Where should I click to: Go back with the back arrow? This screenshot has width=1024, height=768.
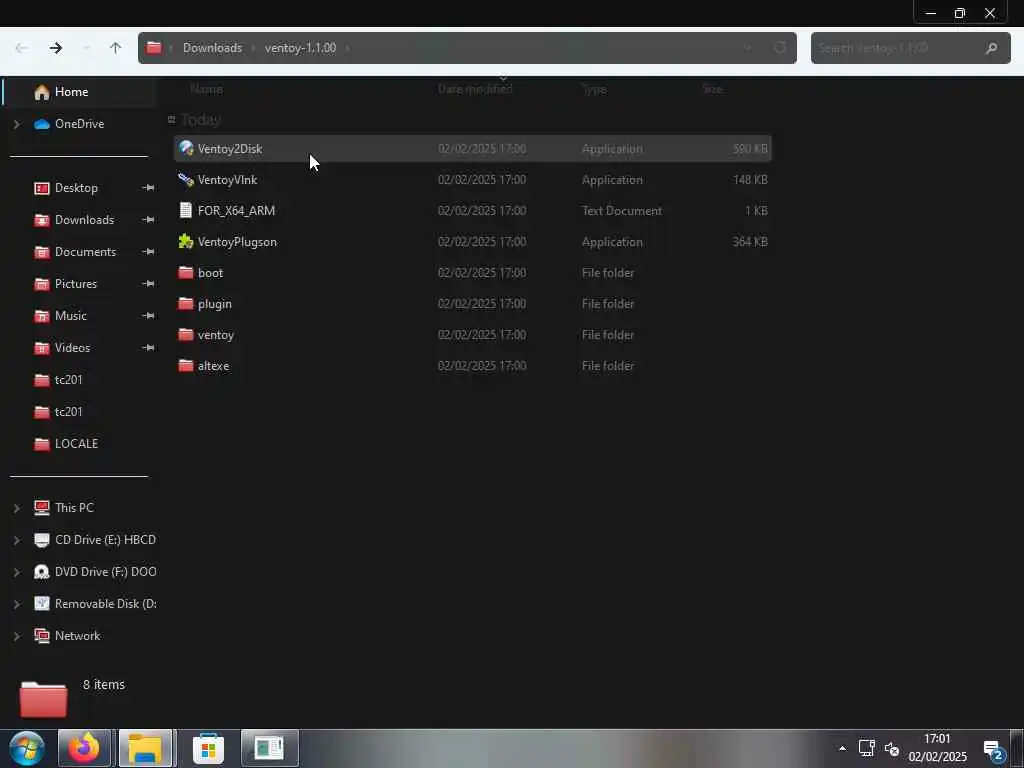click(22, 48)
